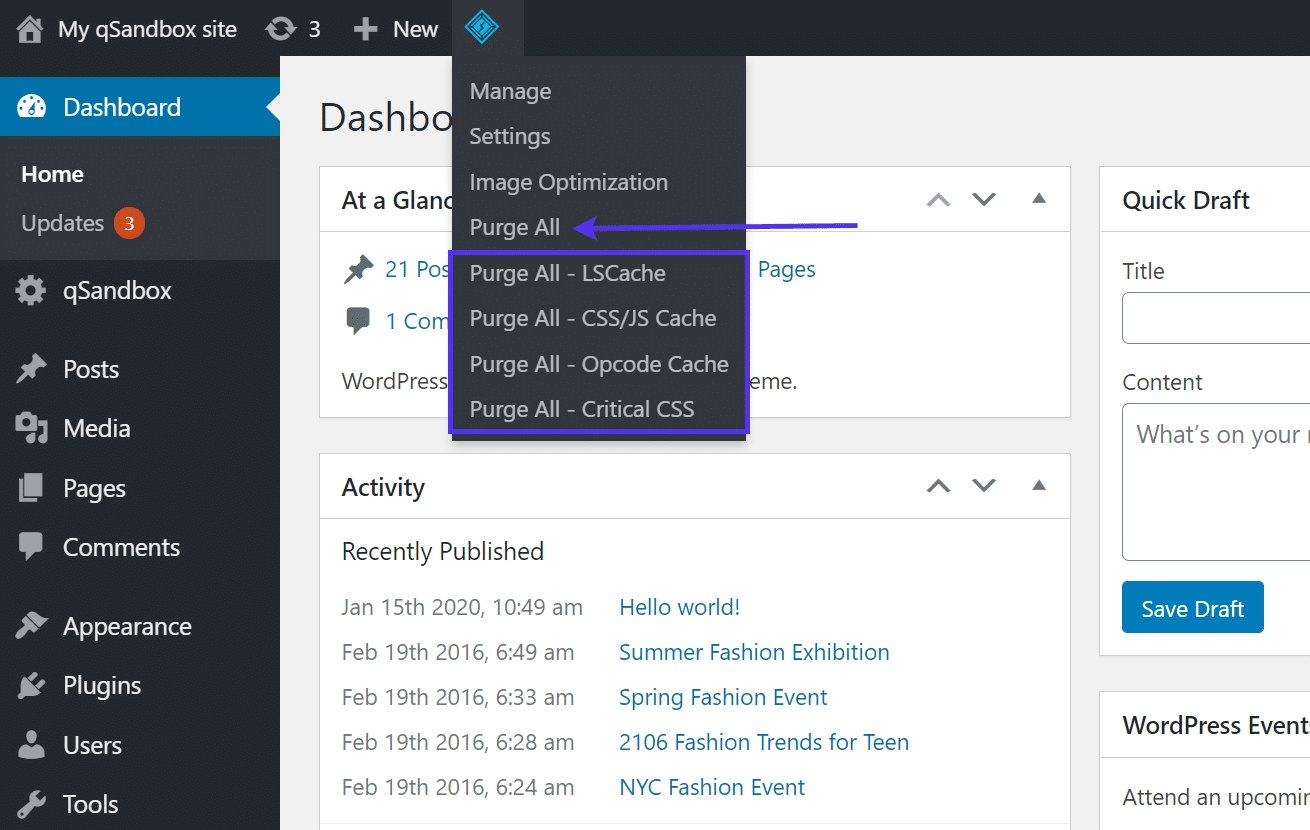Click the pushpin icon beside 21 Posts
The height and width of the screenshot is (830, 1310).
coord(356,268)
